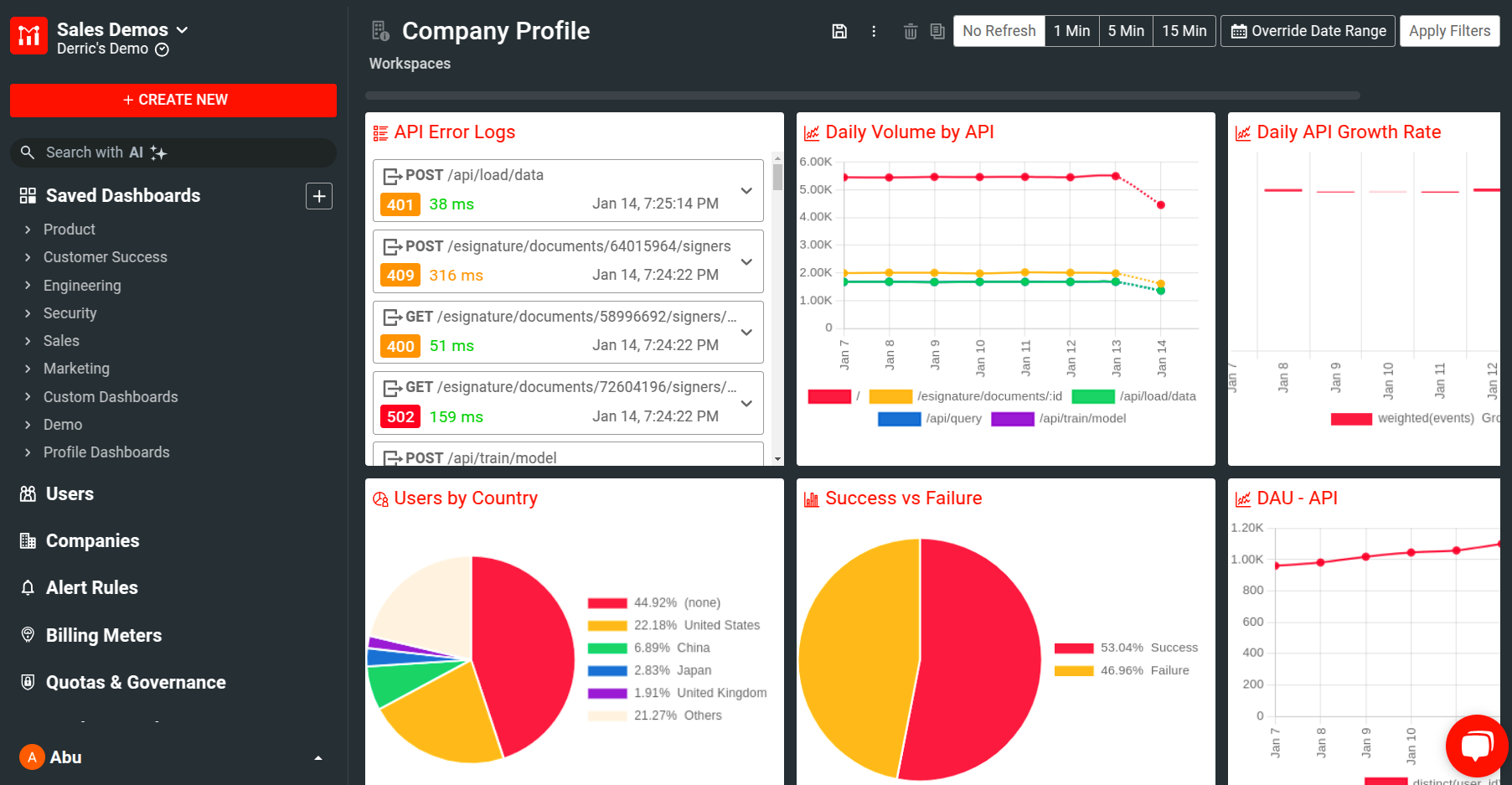Screen dimensions: 1512x785
Task: Enable 1 Min auto-refresh
Action: tap(1071, 31)
